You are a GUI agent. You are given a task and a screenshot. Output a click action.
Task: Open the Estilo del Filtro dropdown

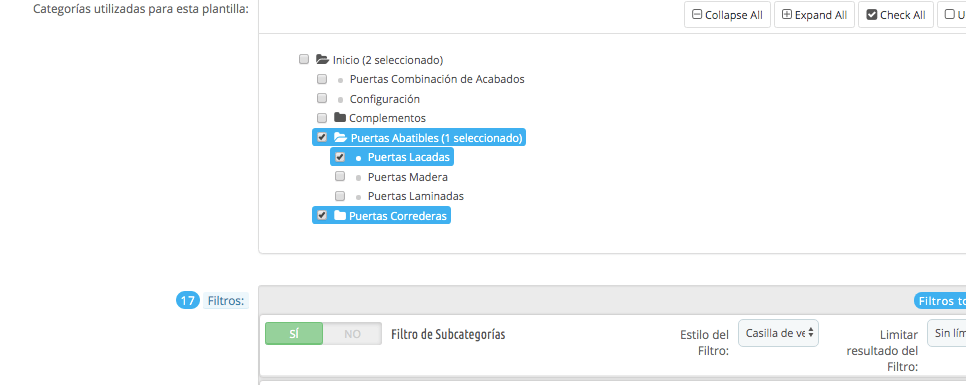coord(778,333)
